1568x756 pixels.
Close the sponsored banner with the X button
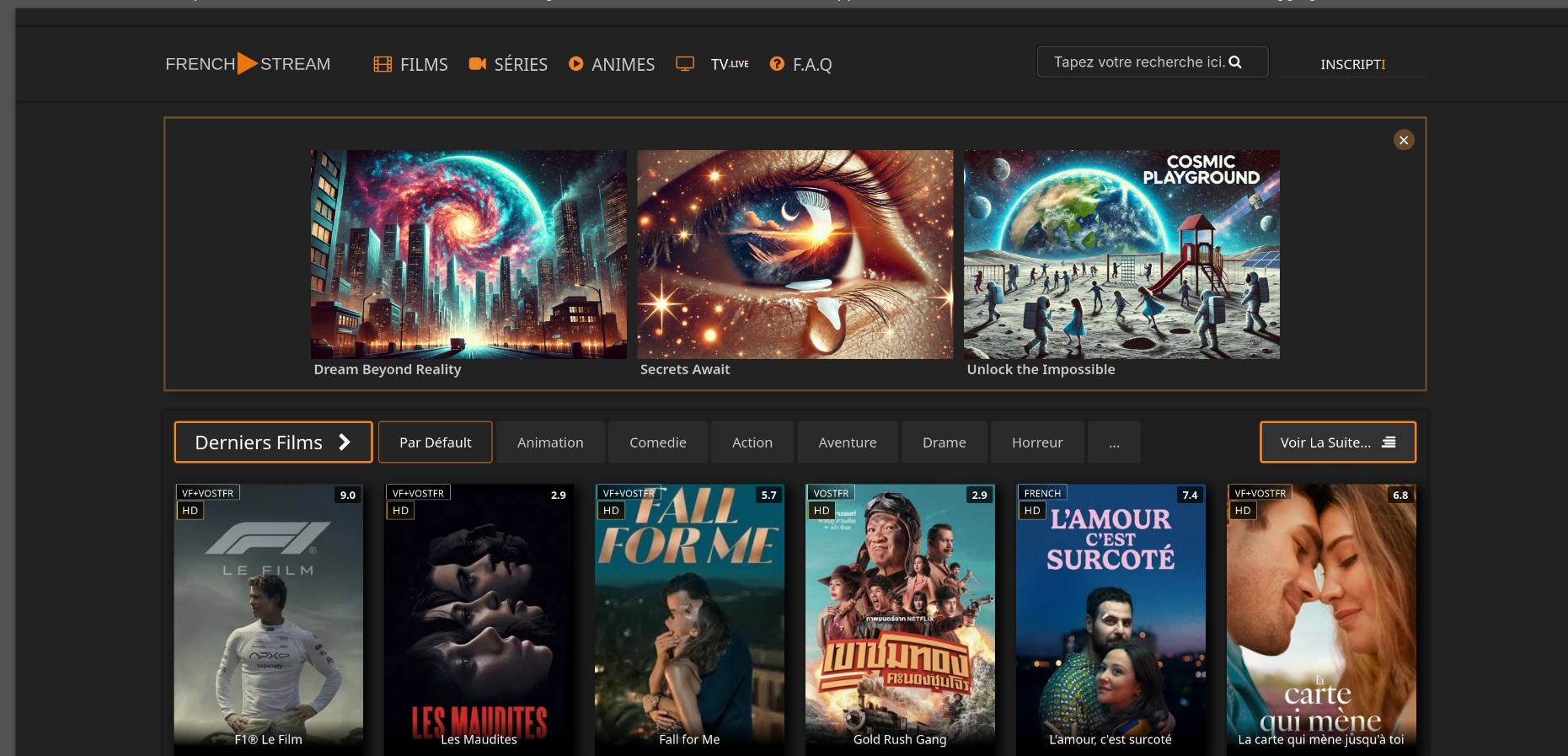point(1404,140)
